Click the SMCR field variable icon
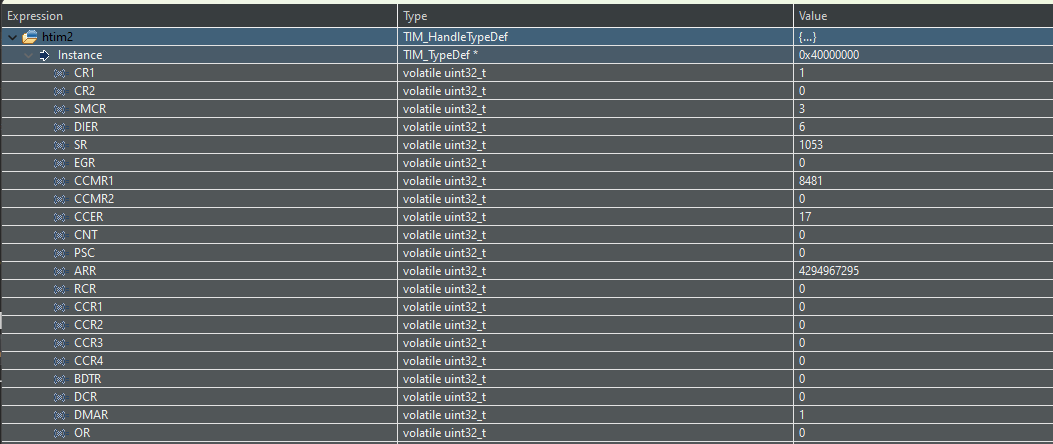The width and height of the screenshot is (1053, 444). point(60,109)
